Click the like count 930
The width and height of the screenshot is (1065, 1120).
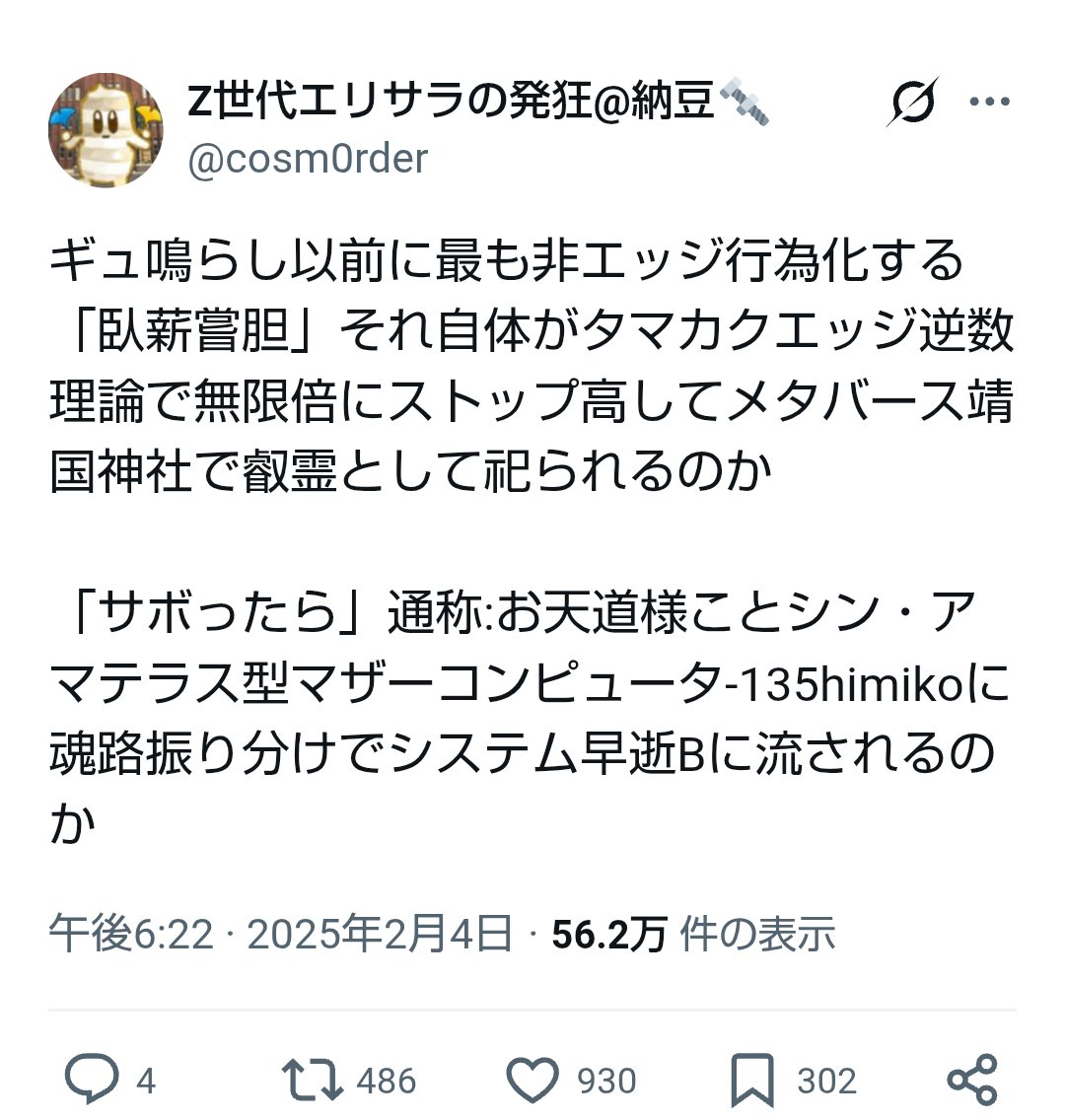[x=606, y=1081]
